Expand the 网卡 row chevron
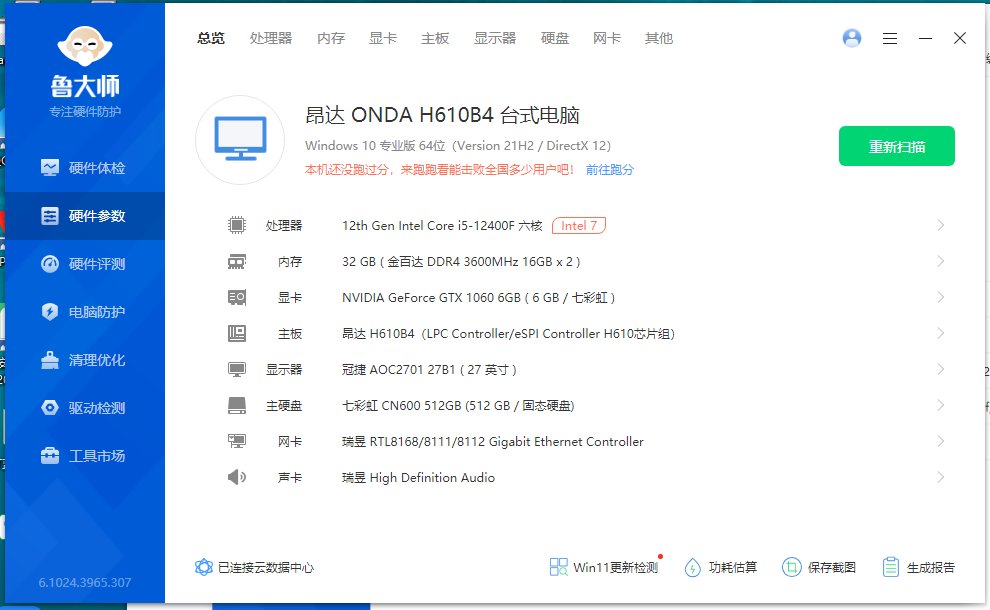This screenshot has width=990, height=610. click(941, 441)
